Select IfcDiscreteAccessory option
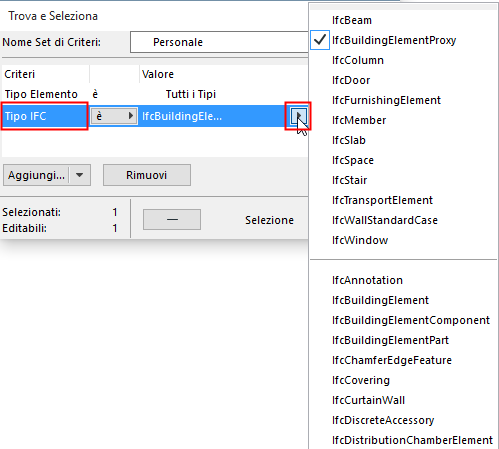 point(403,420)
